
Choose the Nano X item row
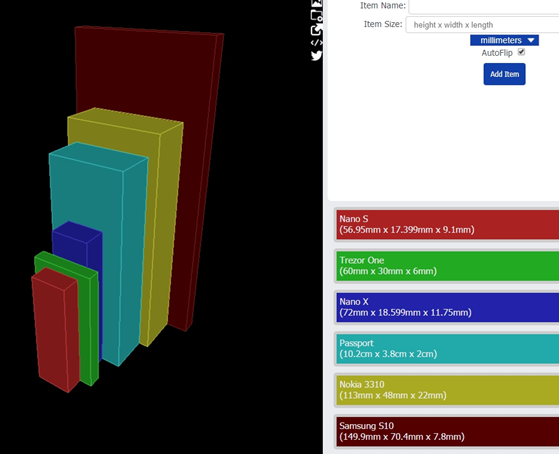(x=447, y=307)
